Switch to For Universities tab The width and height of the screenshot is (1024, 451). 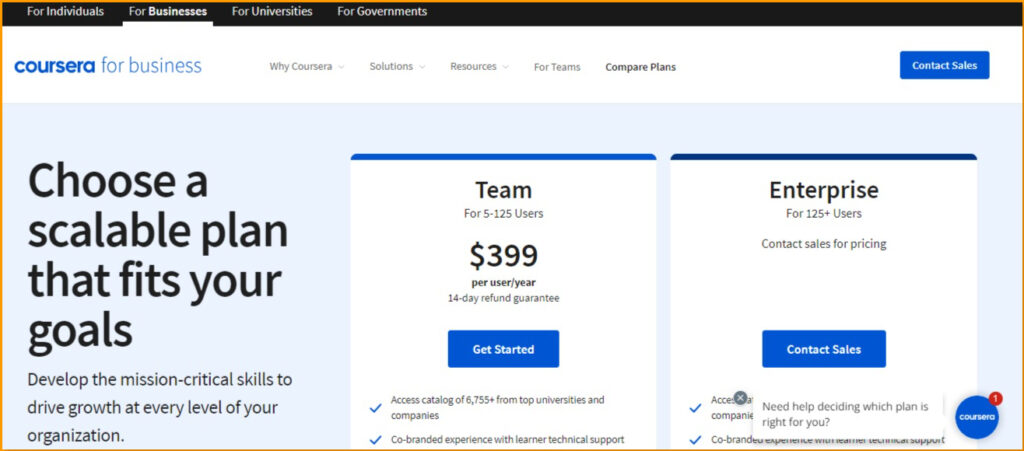(x=272, y=12)
